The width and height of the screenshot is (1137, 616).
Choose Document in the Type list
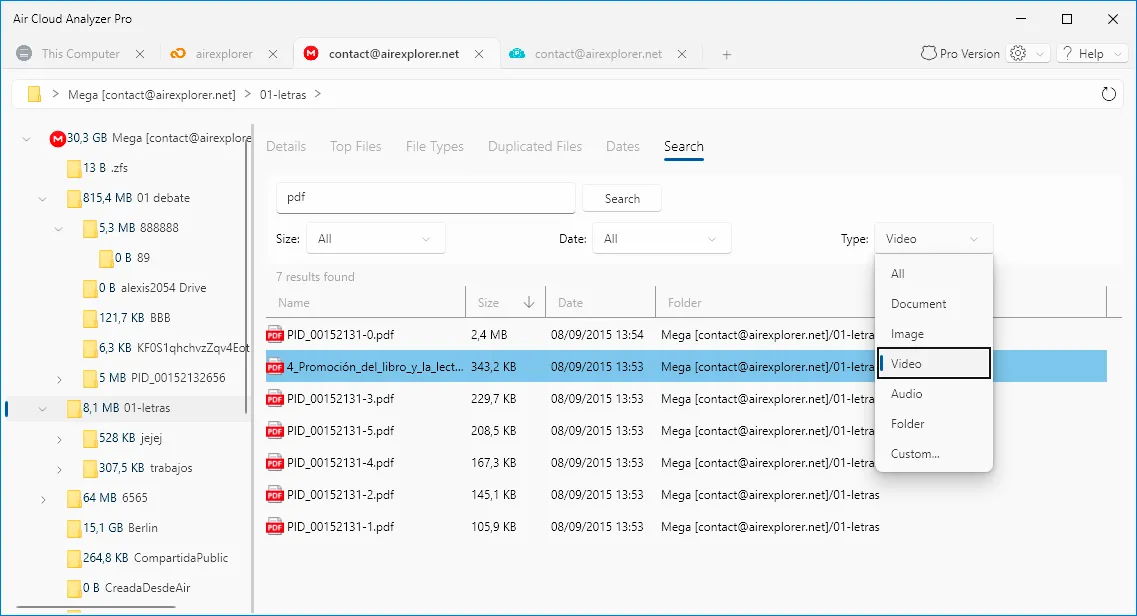tap(934, 304)
